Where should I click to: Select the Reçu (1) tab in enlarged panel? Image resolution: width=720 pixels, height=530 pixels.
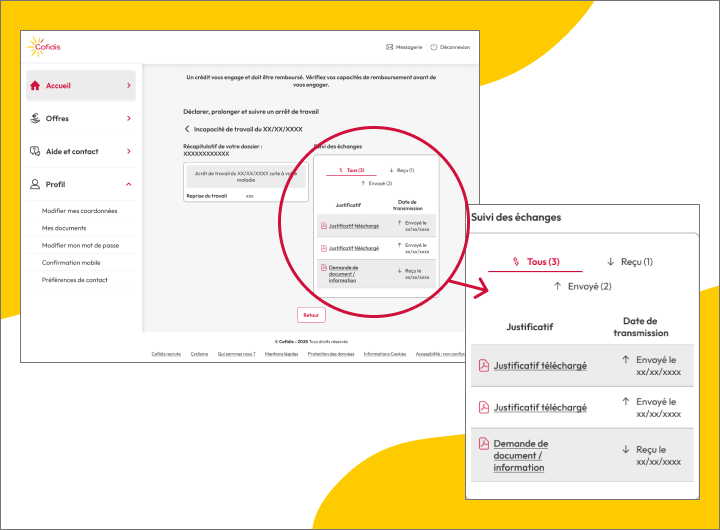[x=629, y=262]
